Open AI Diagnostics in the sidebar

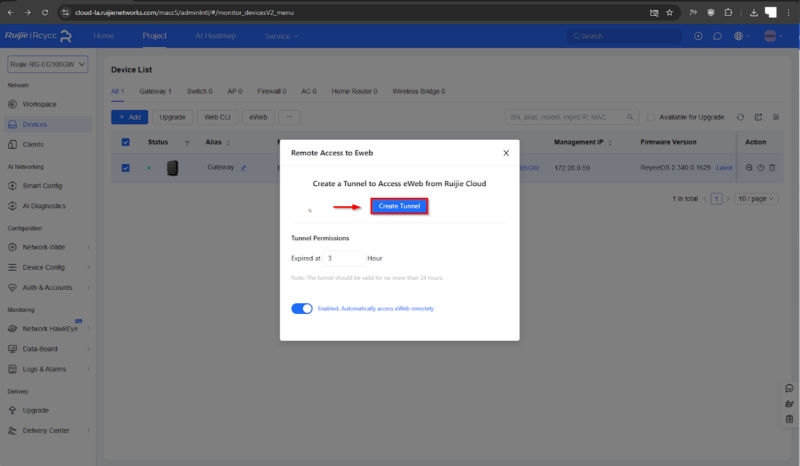click(x=44, y=206)
